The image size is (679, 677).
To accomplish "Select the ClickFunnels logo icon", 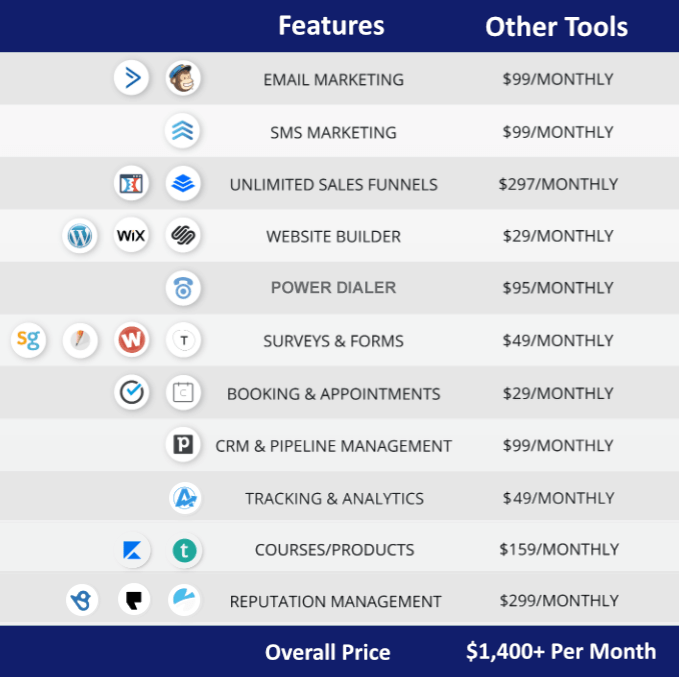I will 131,183.
